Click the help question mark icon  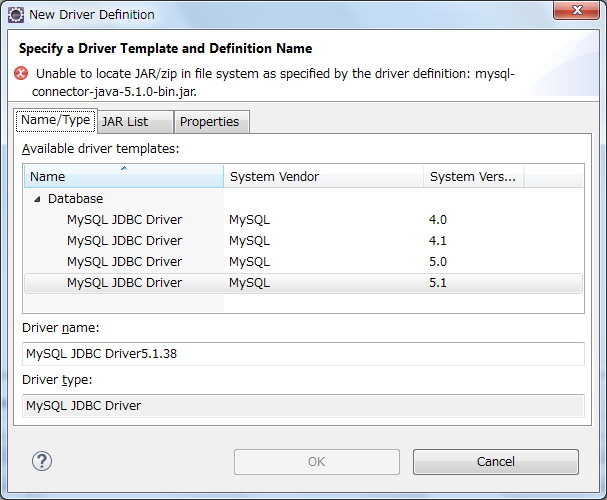[x=42, y=461]
